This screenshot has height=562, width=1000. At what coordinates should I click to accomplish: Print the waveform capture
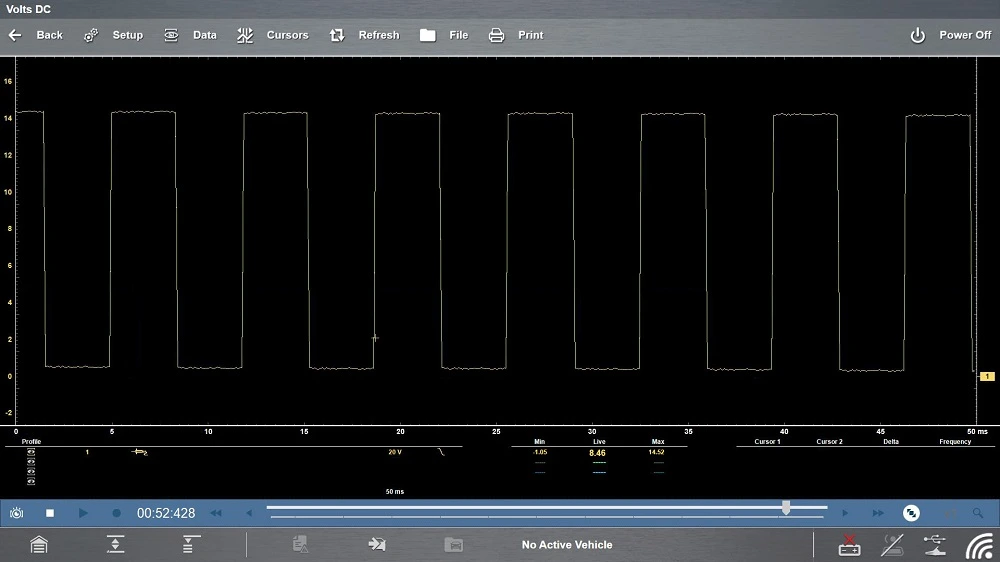pyautogui.click(x=516, y=35)
